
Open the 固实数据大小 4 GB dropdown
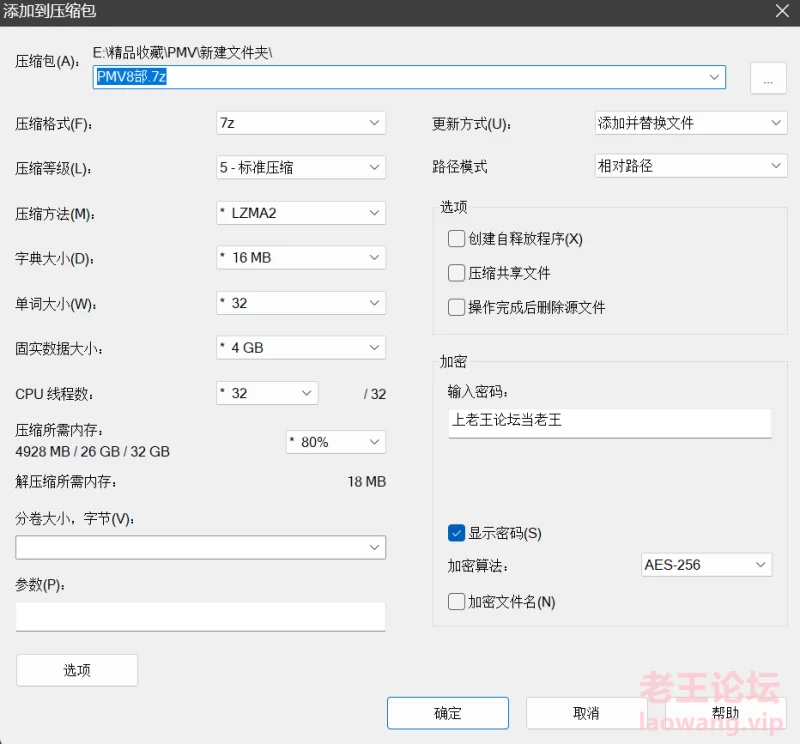[x=301, y=348]
